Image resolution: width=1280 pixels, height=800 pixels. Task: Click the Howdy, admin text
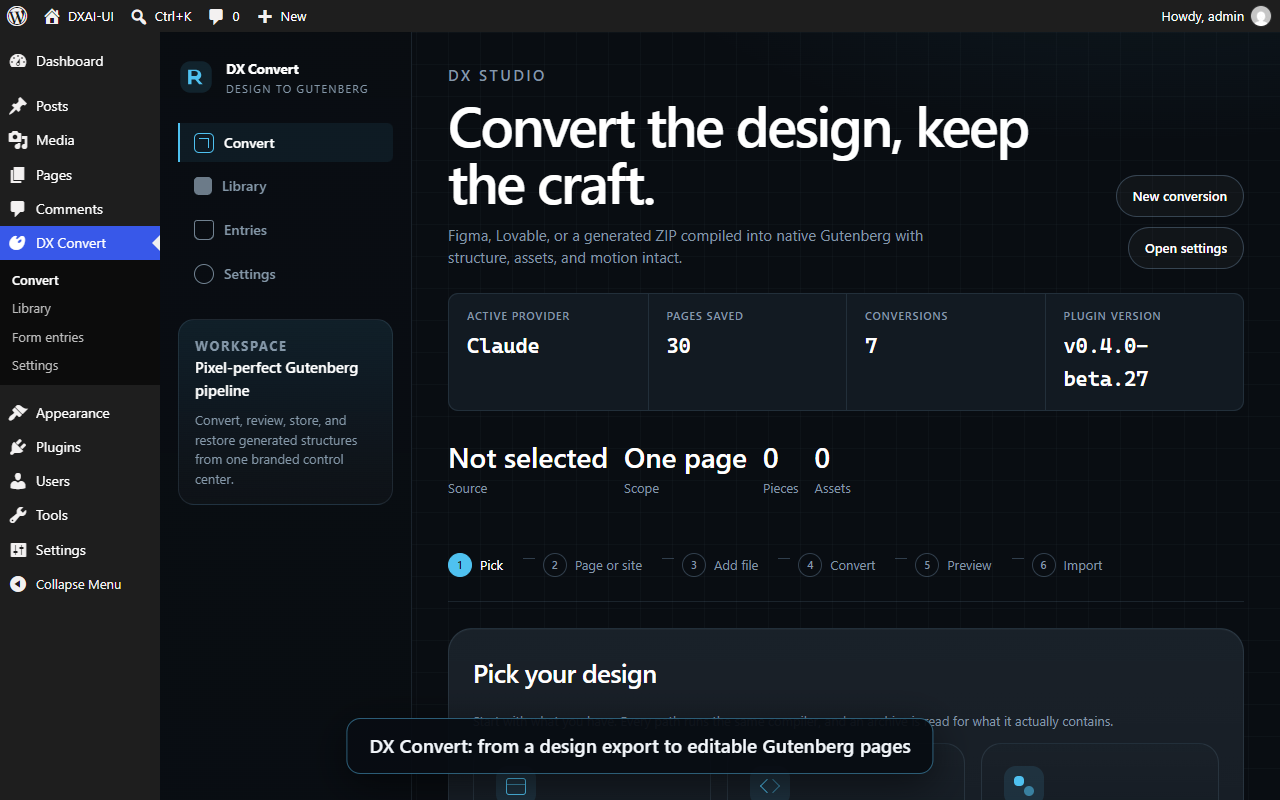point(1202,16)
